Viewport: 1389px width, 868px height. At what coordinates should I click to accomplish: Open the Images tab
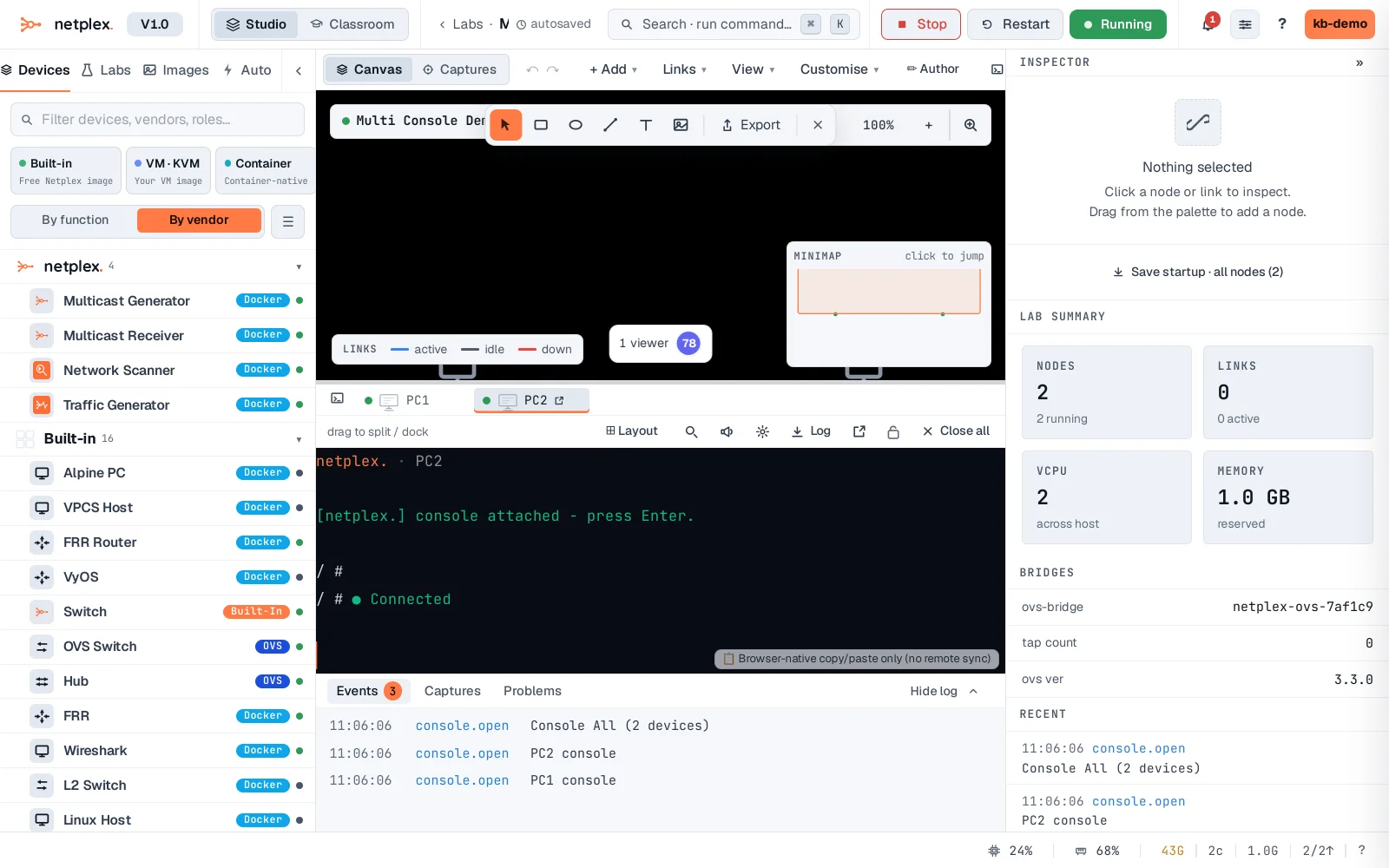click(x=176, y=70)
